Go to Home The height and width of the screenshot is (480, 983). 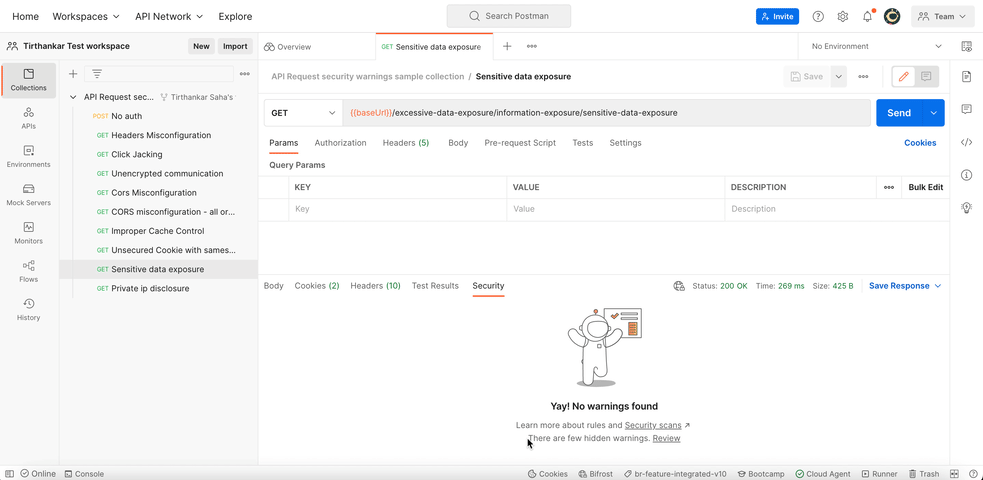coord(25,16)
